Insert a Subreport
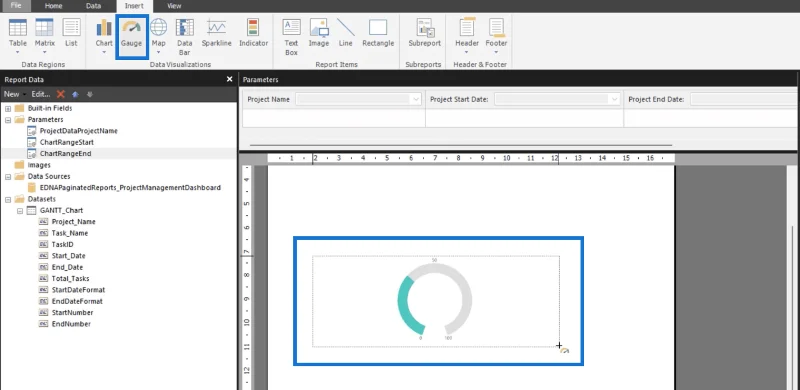Image resolution: width=800 pixels, height=390 pixels. tap(424, 33)
